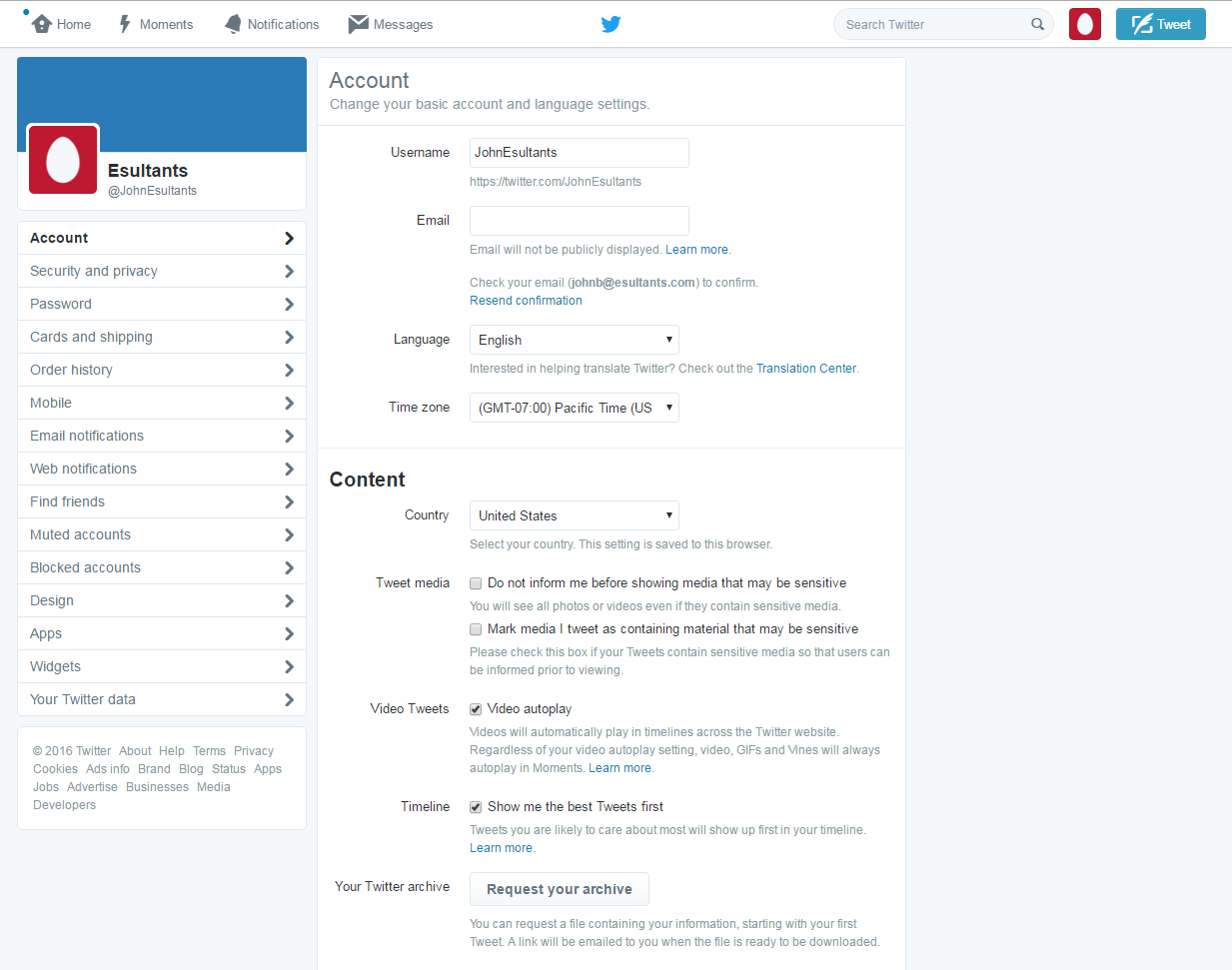Click chevron next to Email notifications

point(289,436)
